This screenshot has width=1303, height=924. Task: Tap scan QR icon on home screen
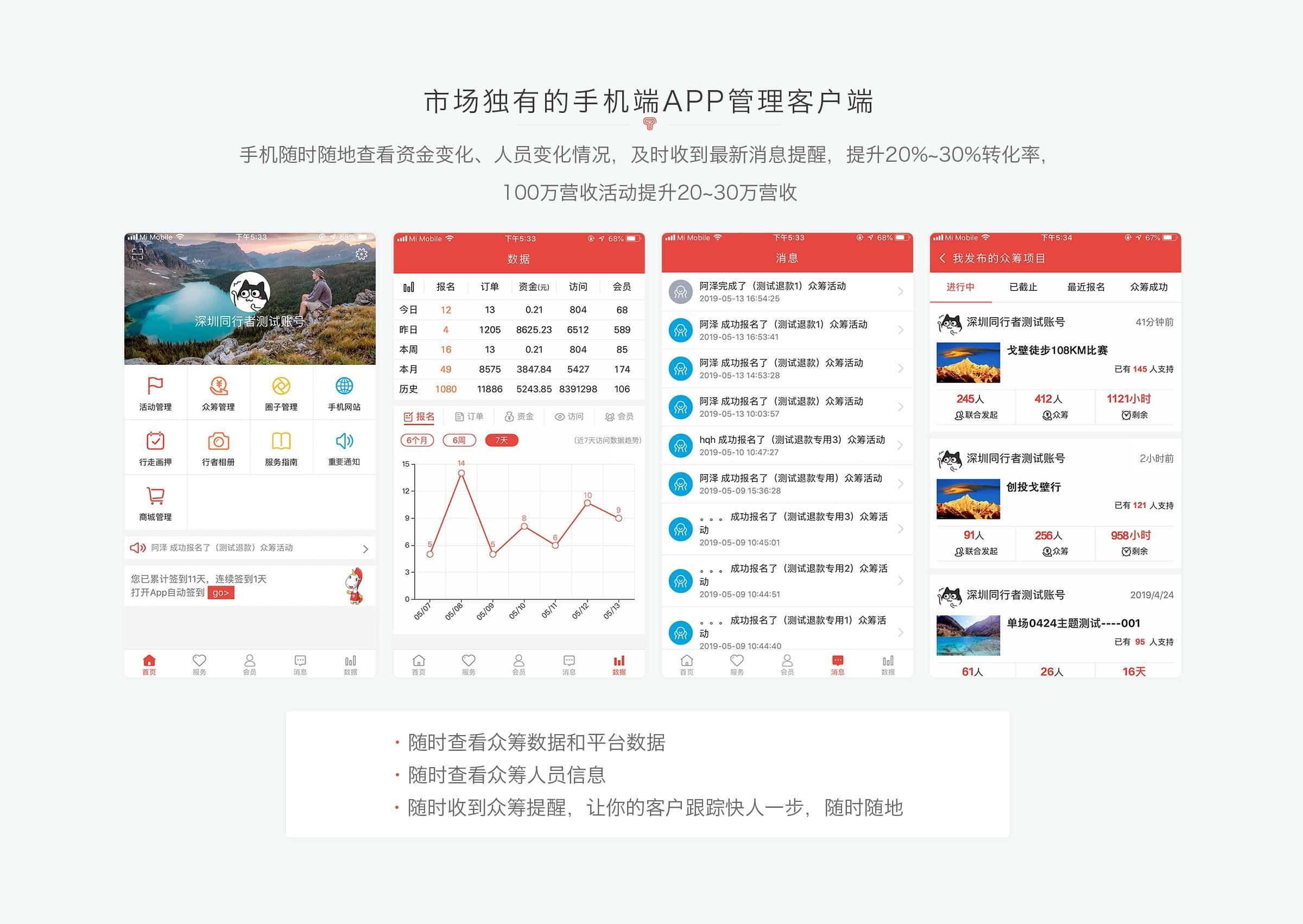[x=138, y=254]
